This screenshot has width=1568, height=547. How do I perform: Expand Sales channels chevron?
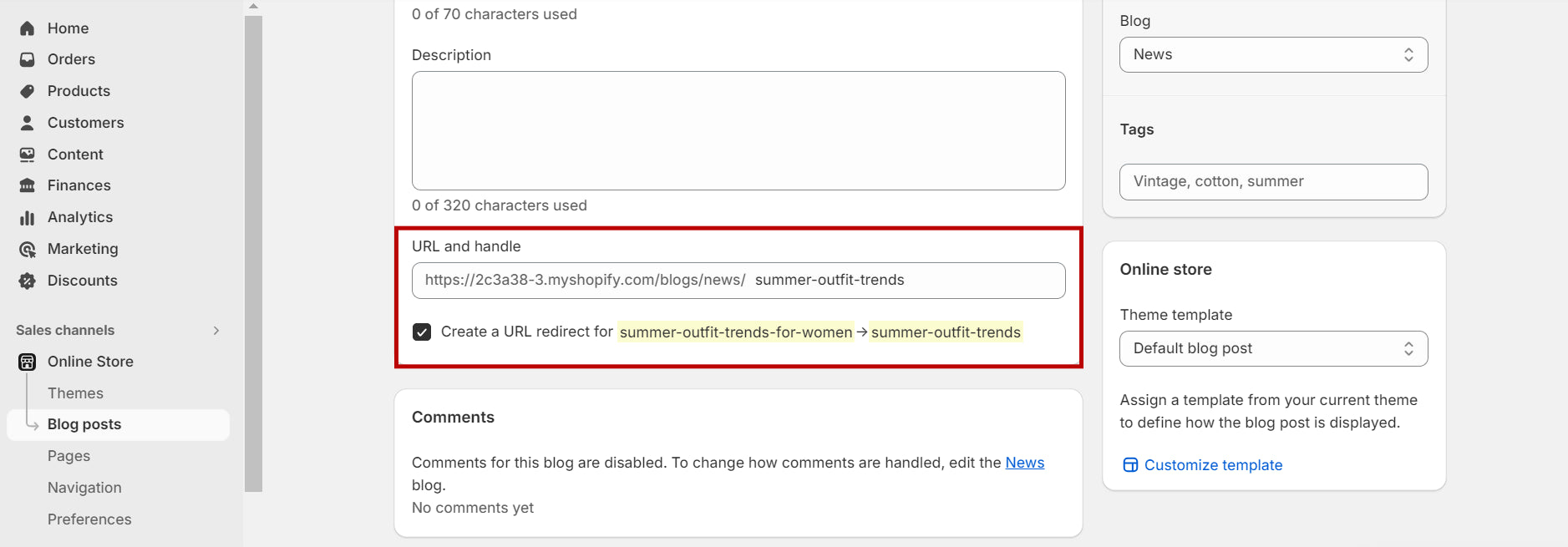(x=216, y=331)
